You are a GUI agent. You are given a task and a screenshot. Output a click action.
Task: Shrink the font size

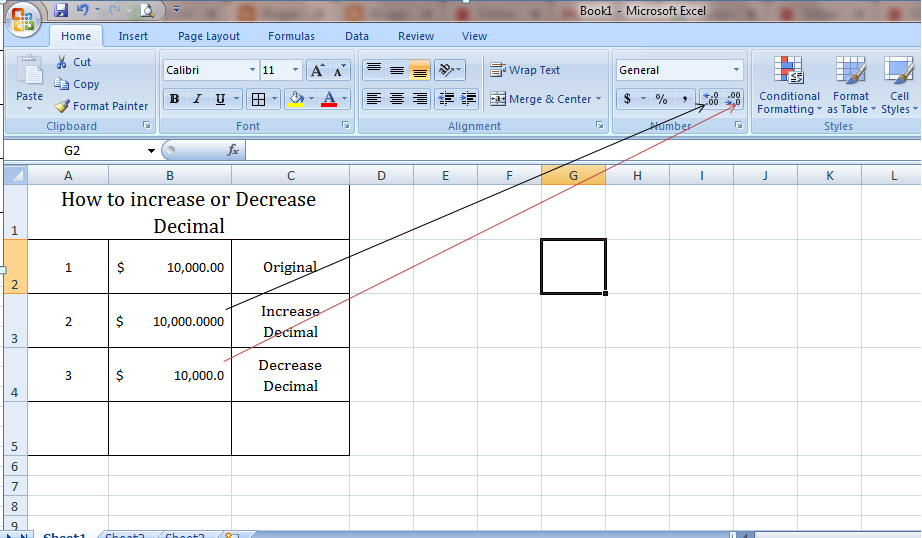[x=339, y=71]
